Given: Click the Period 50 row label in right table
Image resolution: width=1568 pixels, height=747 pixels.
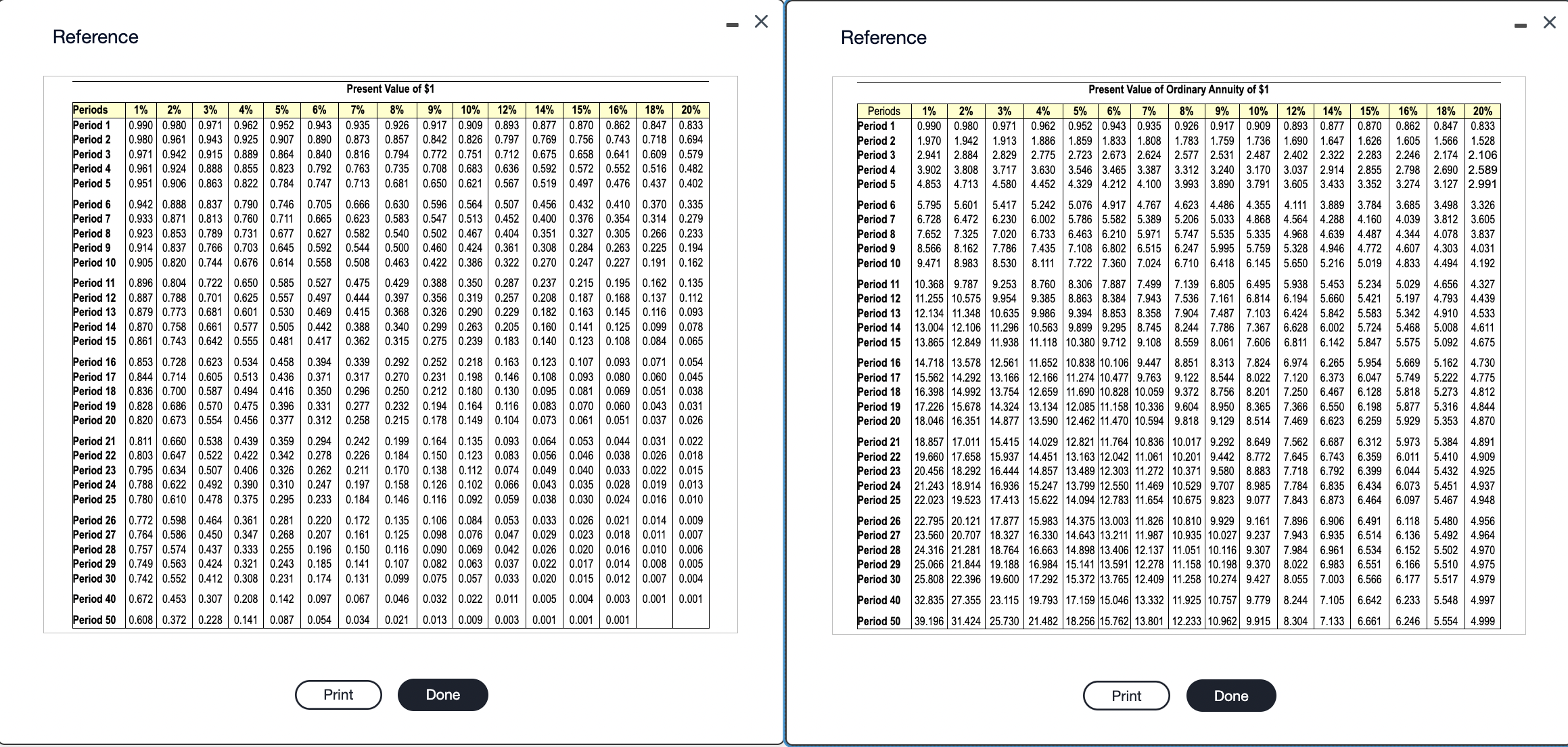Looking at the screenshot, I should tap(879, 620).
